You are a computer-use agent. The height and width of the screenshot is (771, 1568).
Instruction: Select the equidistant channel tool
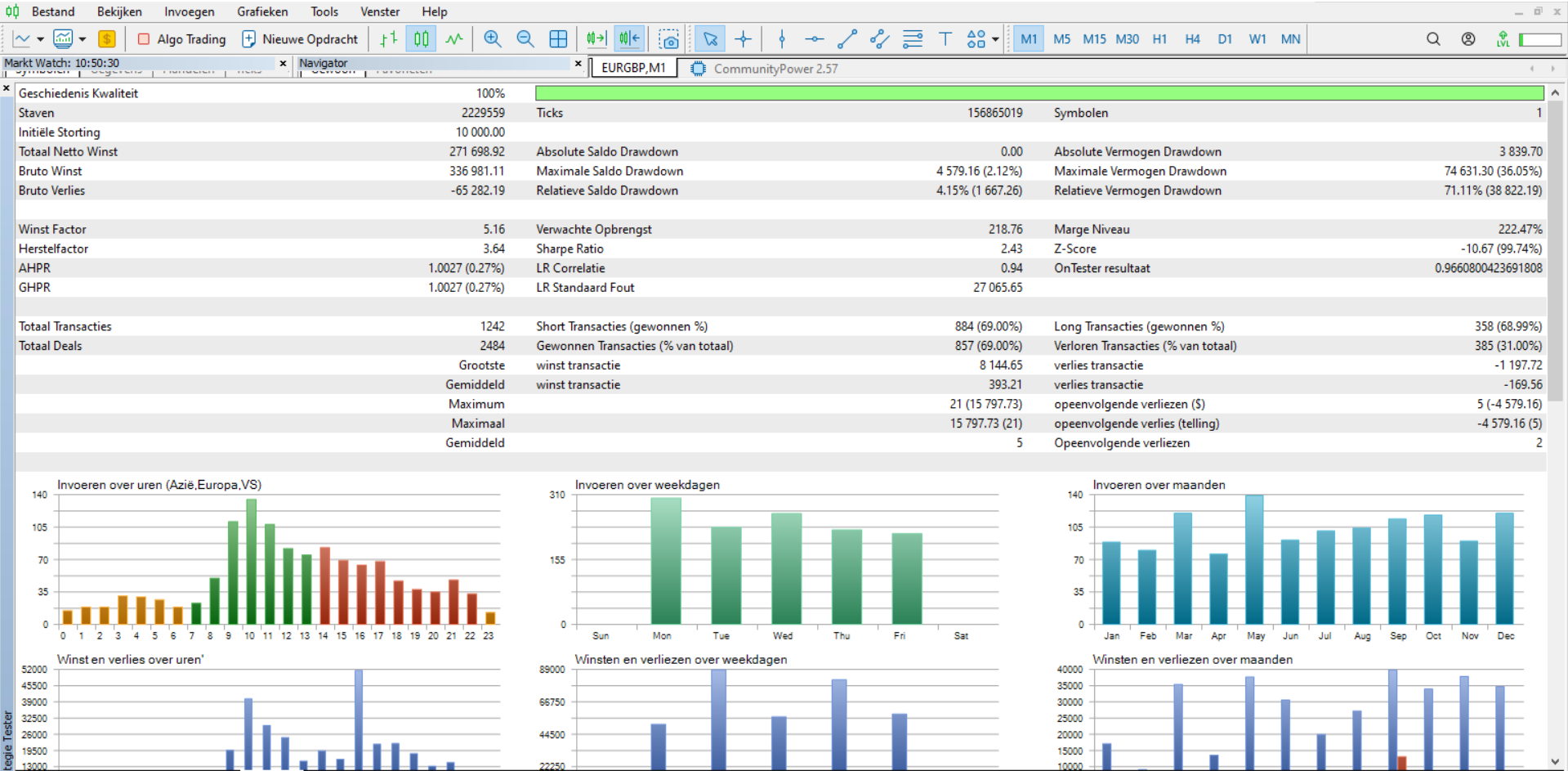(x=880, y=38)
